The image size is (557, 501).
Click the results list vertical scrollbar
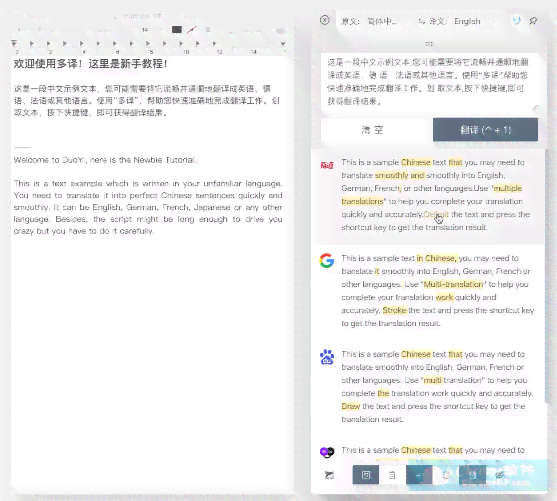pyautogui.click(x=546, y=275)
